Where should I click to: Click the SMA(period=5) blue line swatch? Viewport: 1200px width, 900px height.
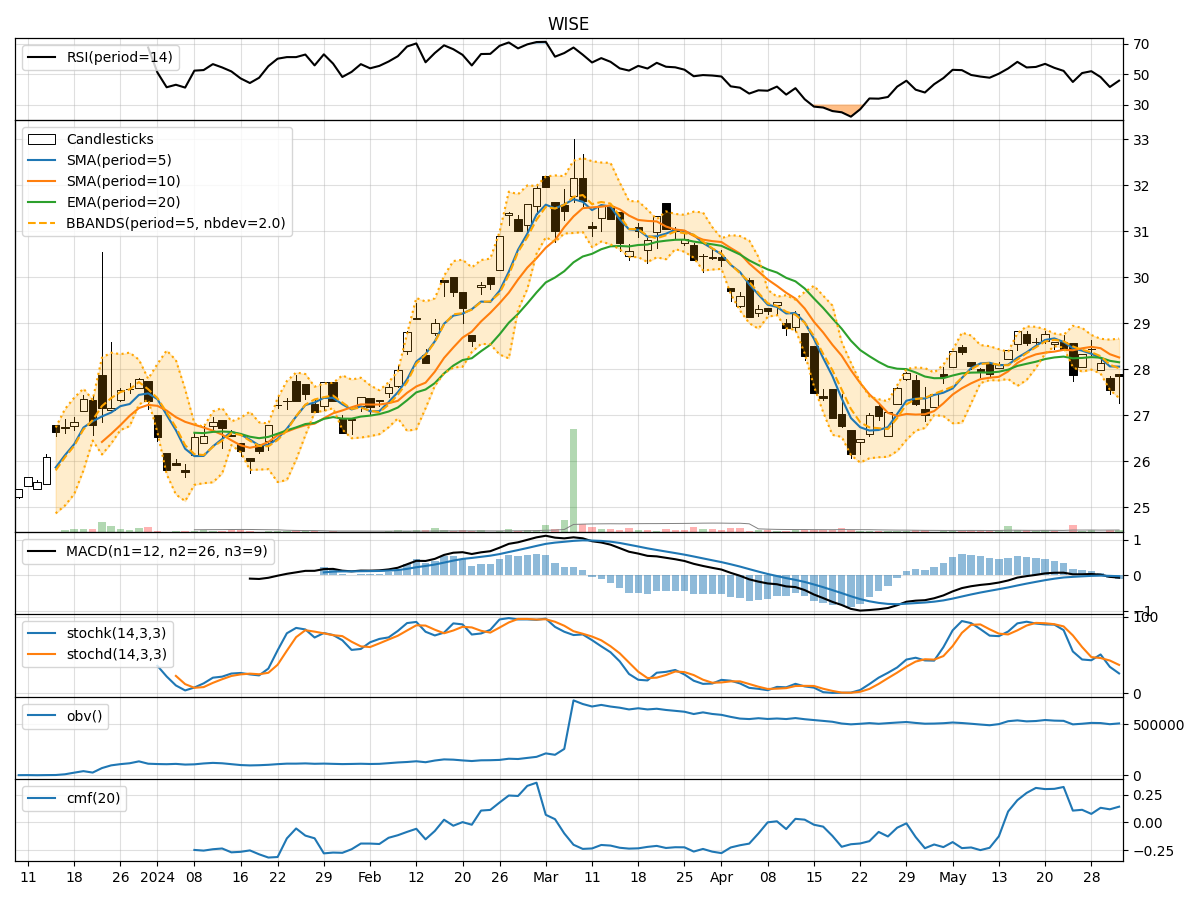coord(42,159)
